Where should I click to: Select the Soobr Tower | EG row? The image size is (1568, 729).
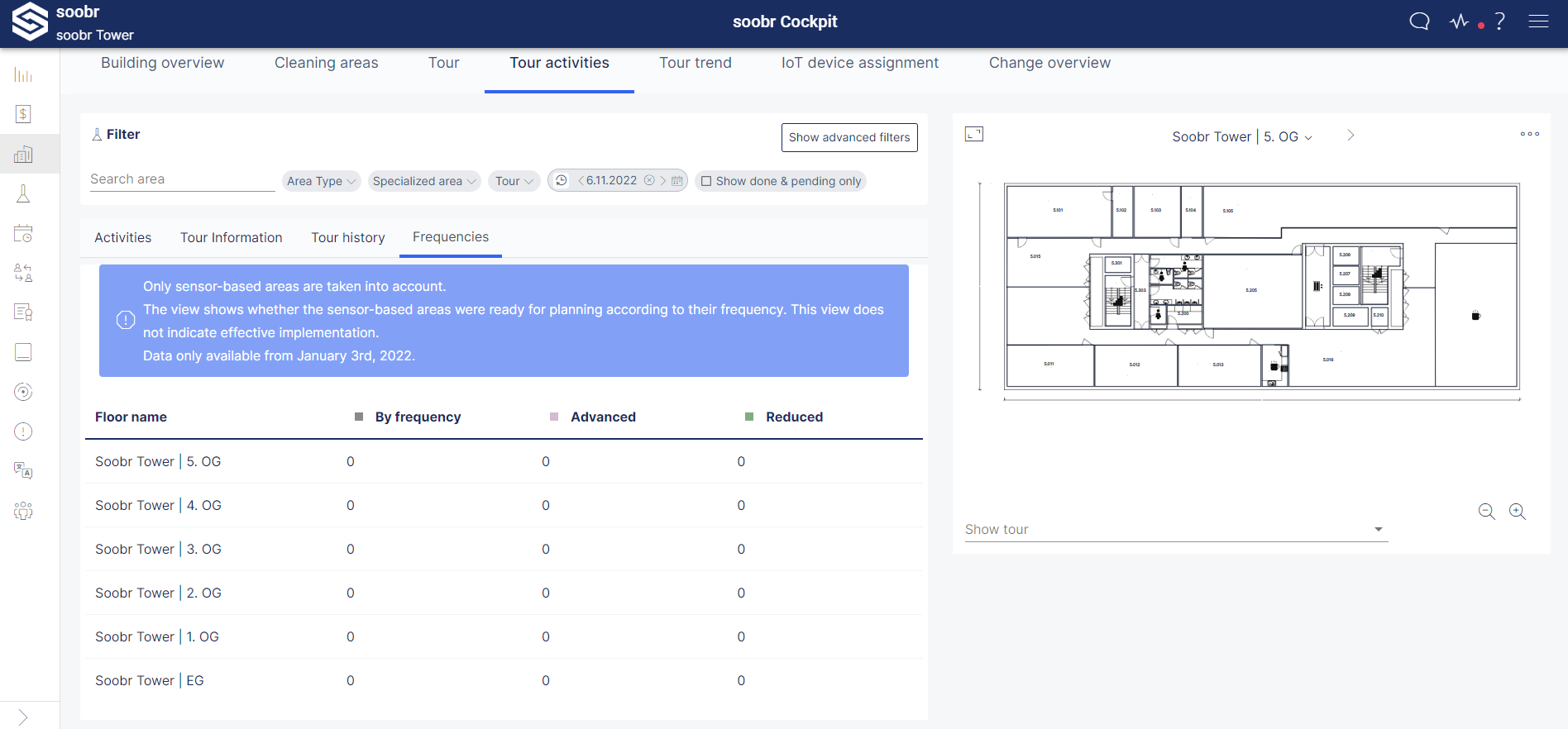[x=504, y=680]
